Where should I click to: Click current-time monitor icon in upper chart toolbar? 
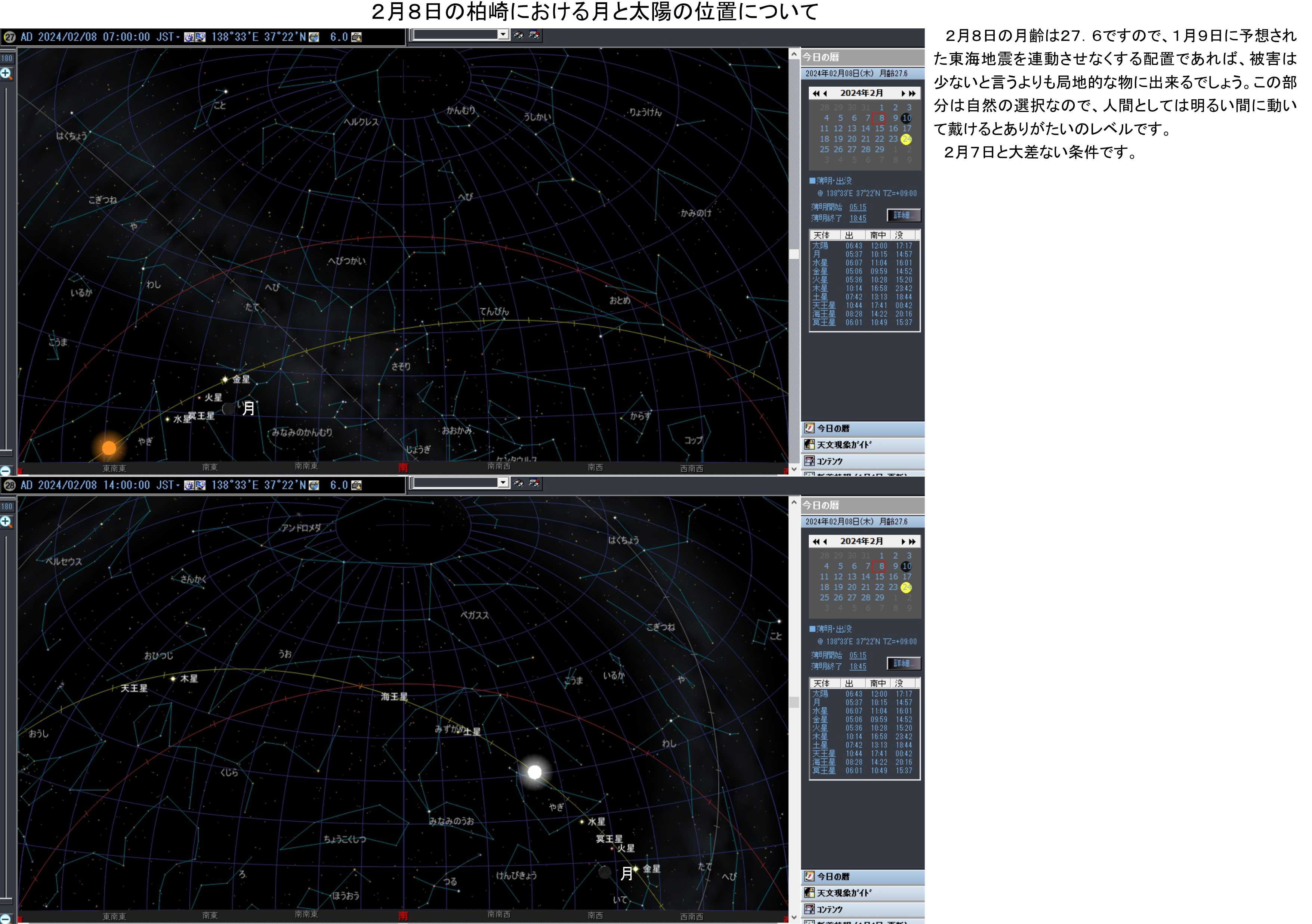(x=201, y=37)
